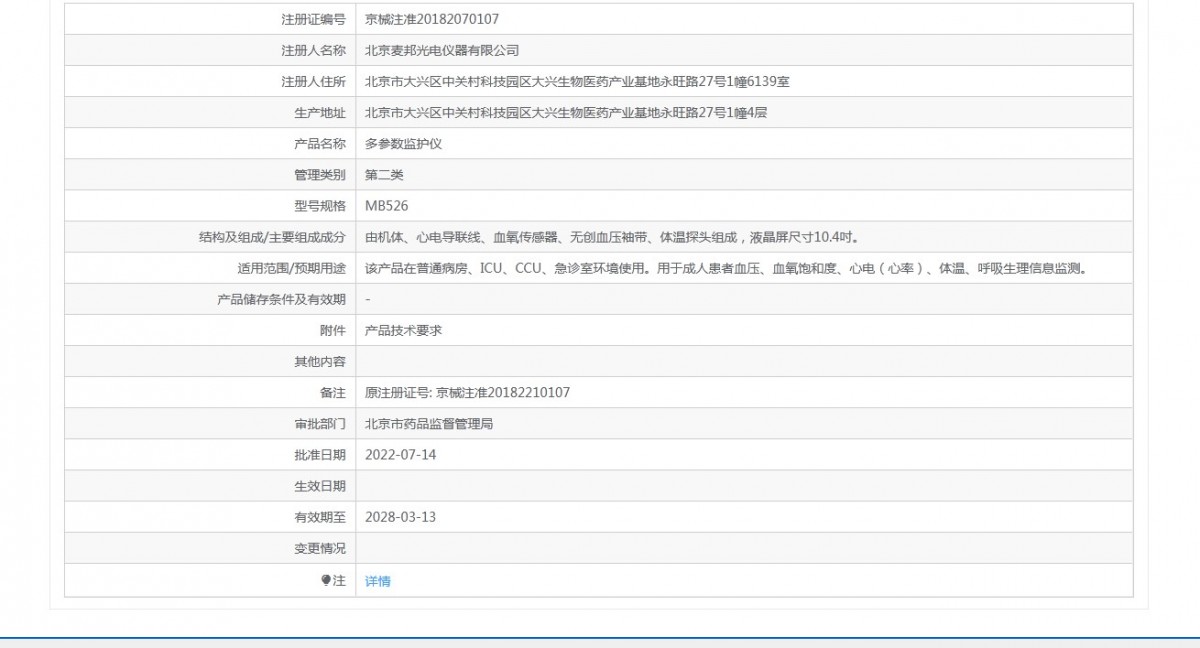The image size is (1200, 648).
Task: Click the 型号规格 label
Action: point(320,206)
